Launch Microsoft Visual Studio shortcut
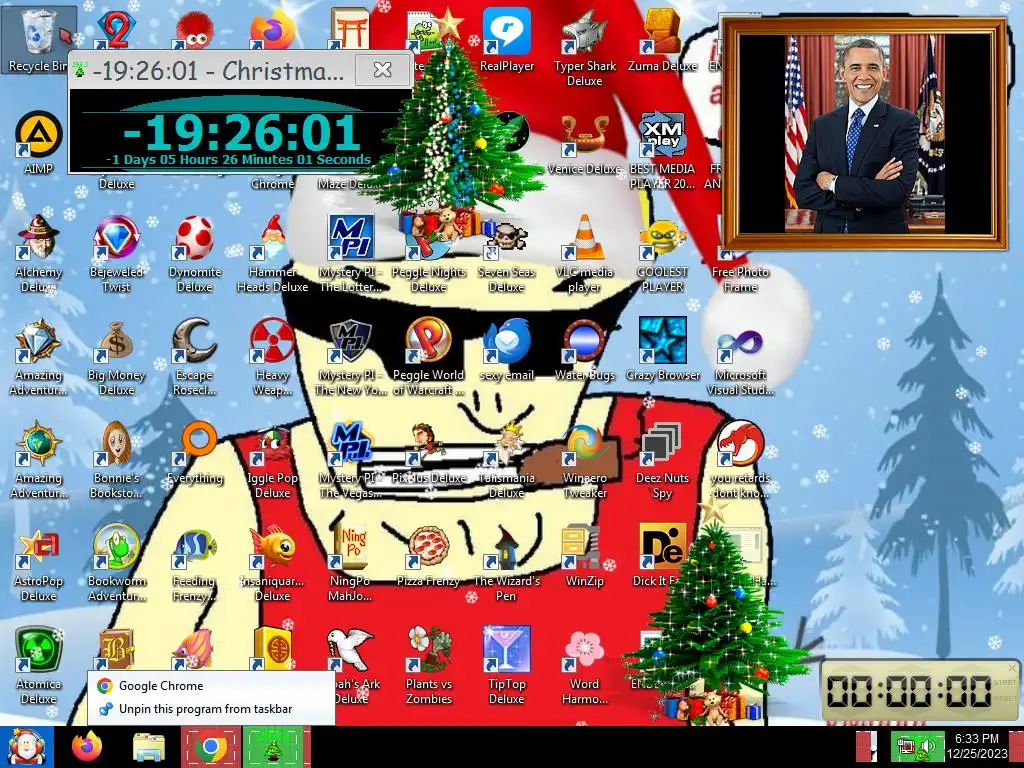This screenshot has width=1024, height=768. [x=740, y=359]
